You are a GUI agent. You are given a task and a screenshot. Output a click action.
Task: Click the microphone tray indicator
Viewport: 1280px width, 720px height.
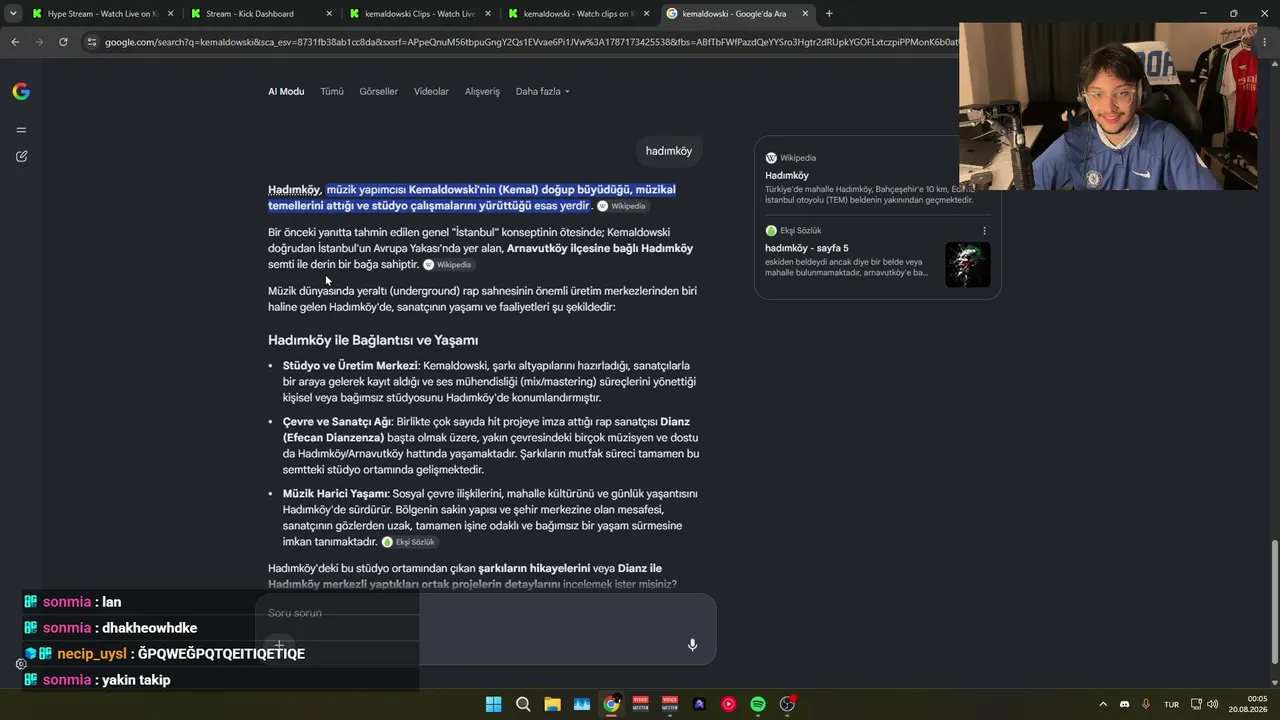pyautogui.click(x=1146, y=704)
